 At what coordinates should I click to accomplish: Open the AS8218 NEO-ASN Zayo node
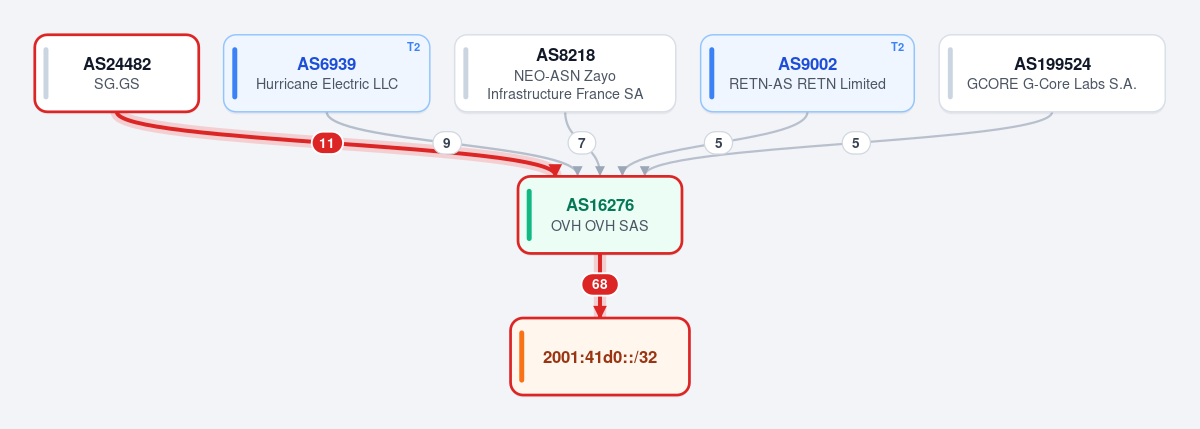[565, 73]
